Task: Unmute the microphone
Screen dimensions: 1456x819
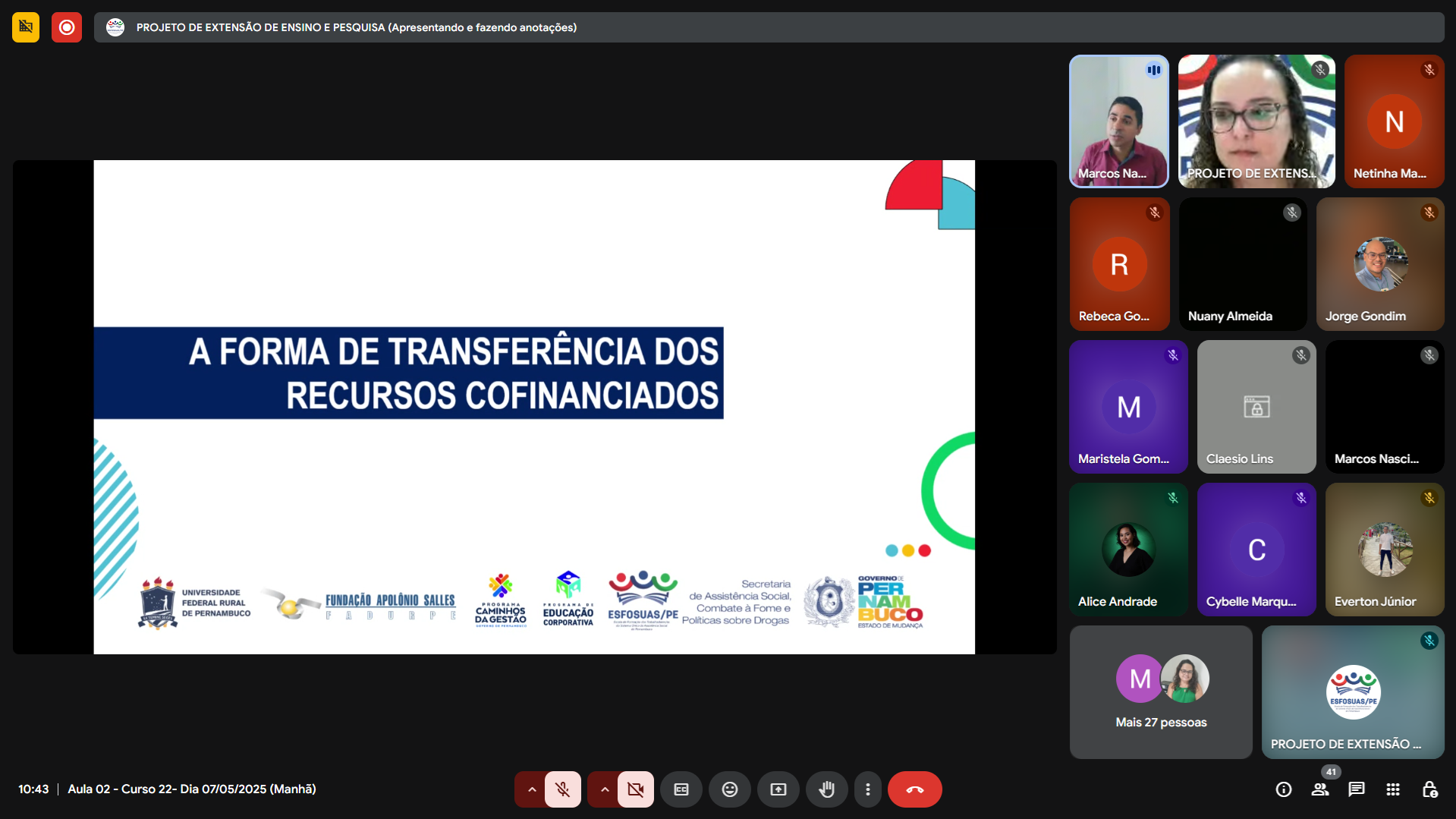Action: click(x=562, y=789)
